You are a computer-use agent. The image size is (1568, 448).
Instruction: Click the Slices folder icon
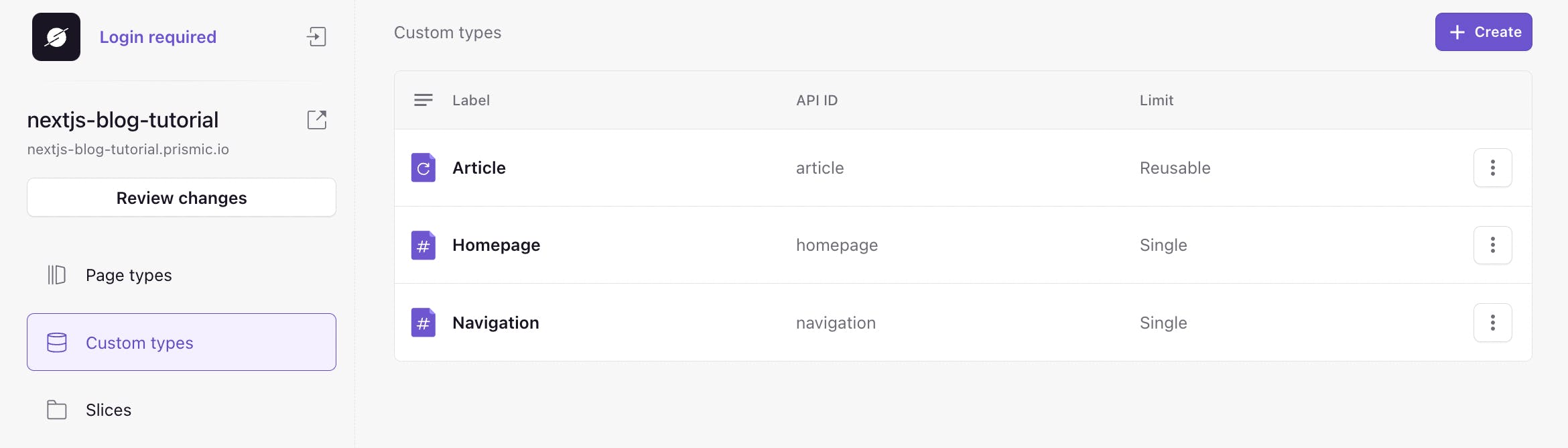pyautogui.click(x=57, y=410)
